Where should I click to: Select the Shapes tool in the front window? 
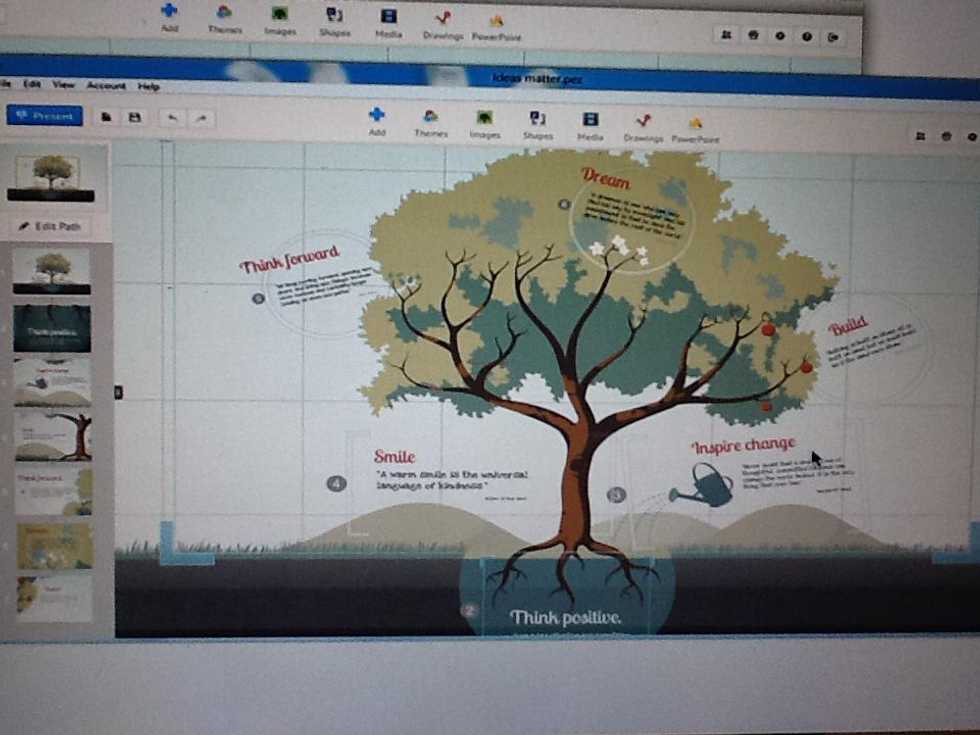(x=537, y=124)
